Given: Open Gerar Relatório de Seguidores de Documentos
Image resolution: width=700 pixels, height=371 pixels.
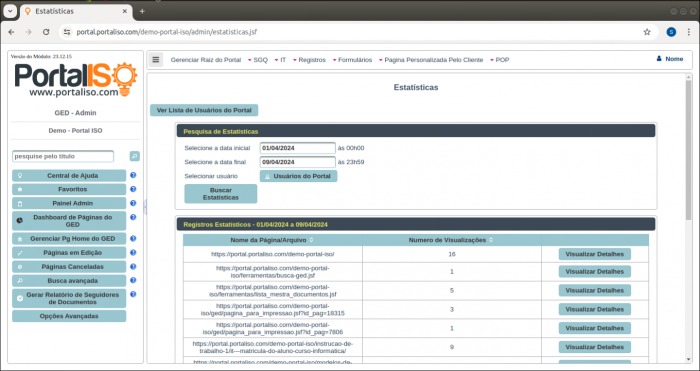Looking at the screenshot, I should [69, 298].
